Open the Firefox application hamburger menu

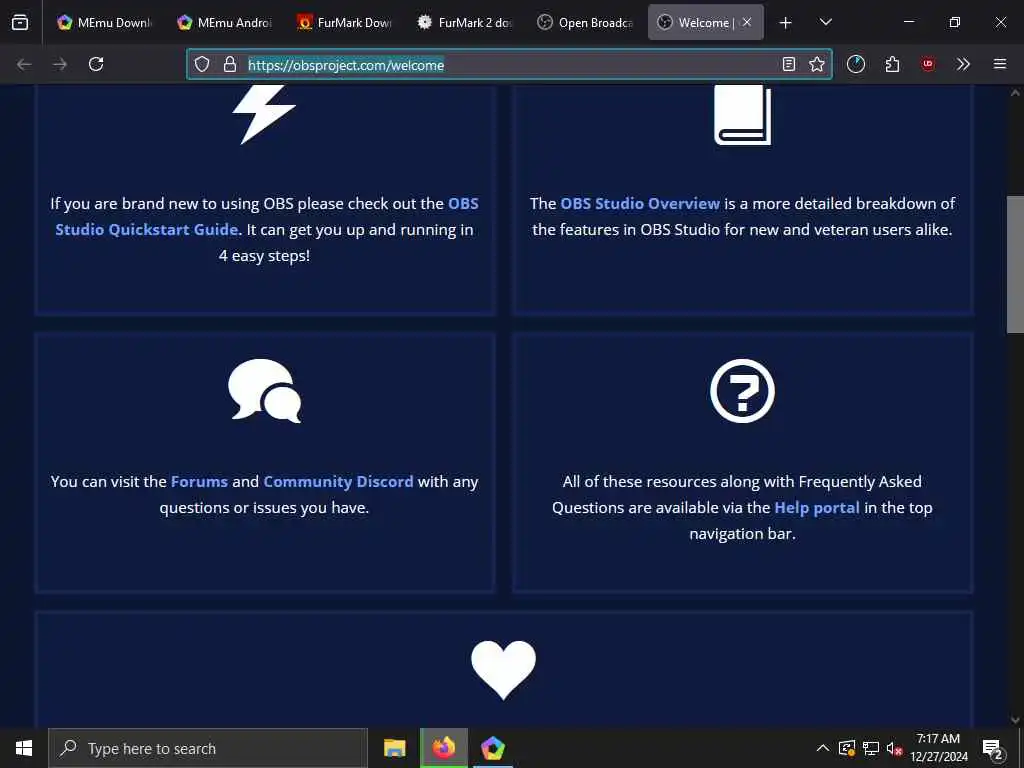tap(1000, 64)
